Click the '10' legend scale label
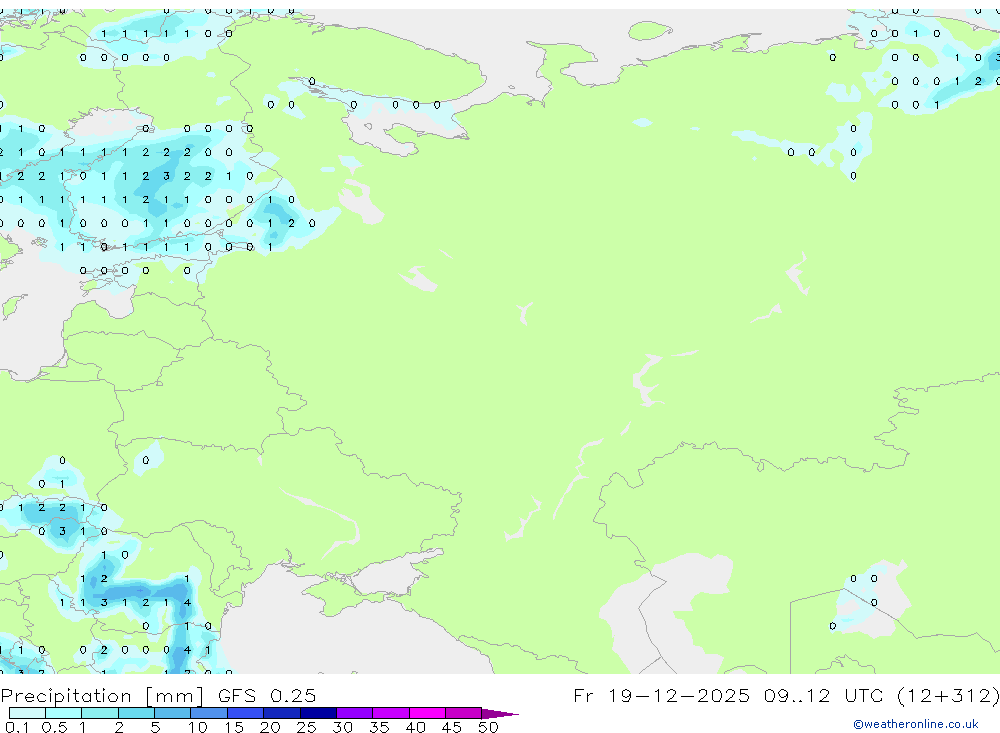1000x733 pixels. coord(198,727)
